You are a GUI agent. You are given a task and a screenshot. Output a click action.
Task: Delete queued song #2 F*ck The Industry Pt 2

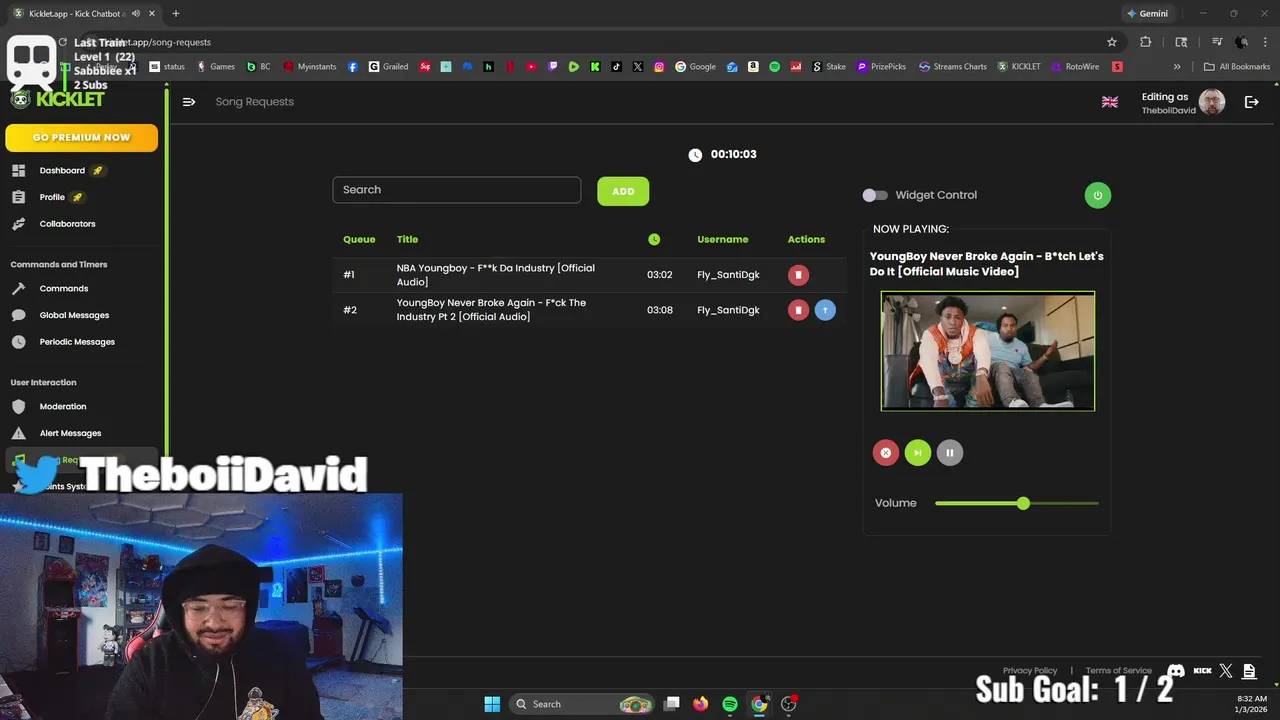[798, 310]
